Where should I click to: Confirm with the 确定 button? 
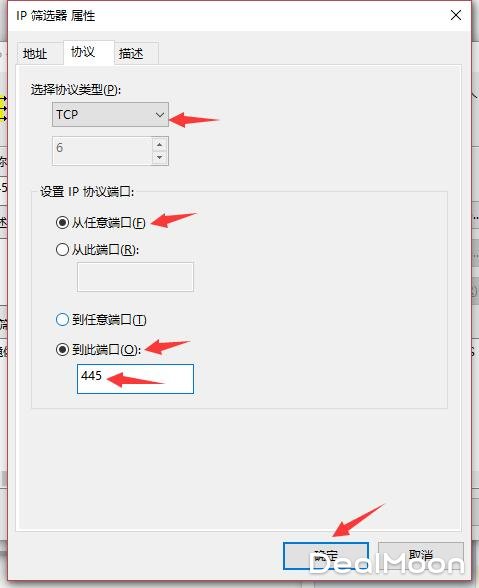[326, 556]
